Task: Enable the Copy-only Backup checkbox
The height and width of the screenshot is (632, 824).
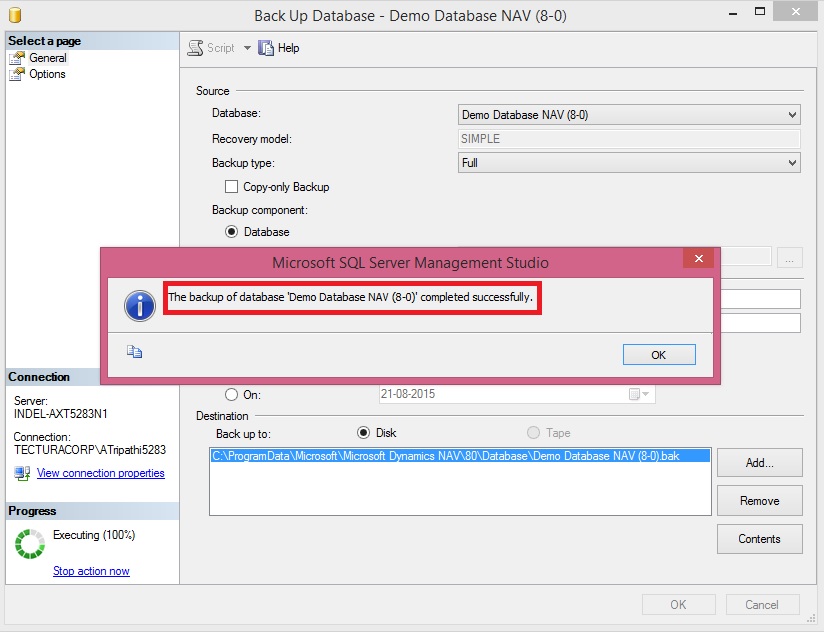Action: (x=232, y=187)
